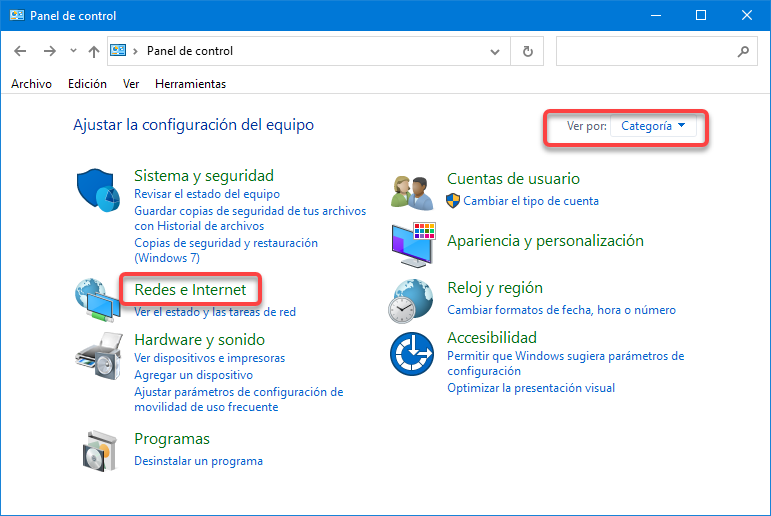Click Optimizar la presentación visual
This screenshot has height=516, width=771.
[x=531, y=388]
